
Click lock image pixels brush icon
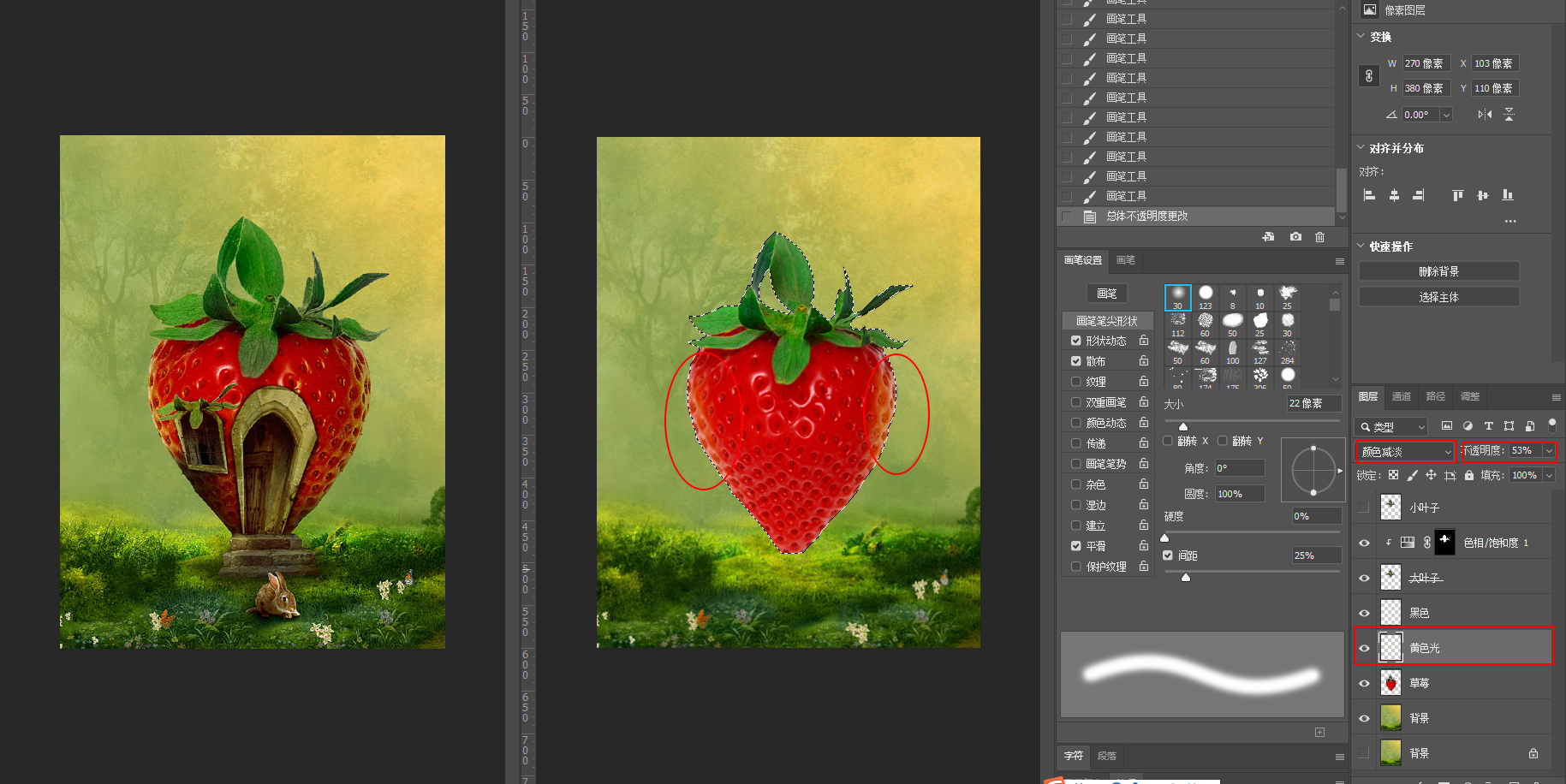(x=1412, y=475)
